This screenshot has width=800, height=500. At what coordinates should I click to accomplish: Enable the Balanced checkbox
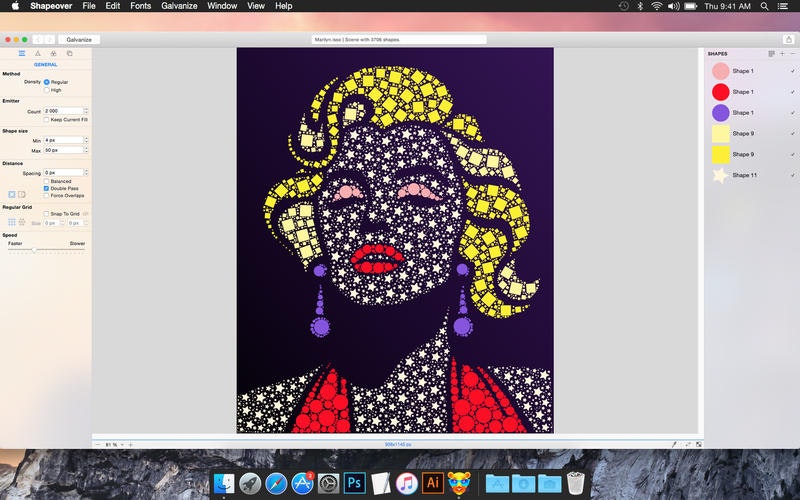tap(46, 182)
